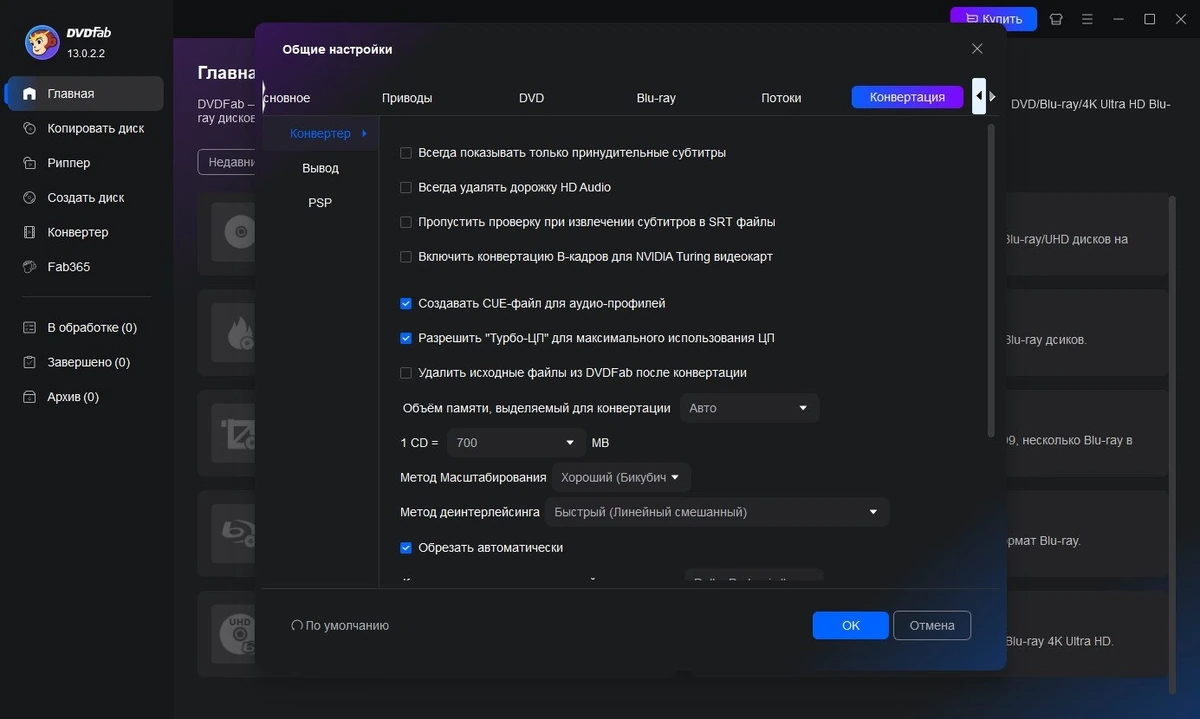Open the memory allocation Авто dropdown

[x=749, y=408]
